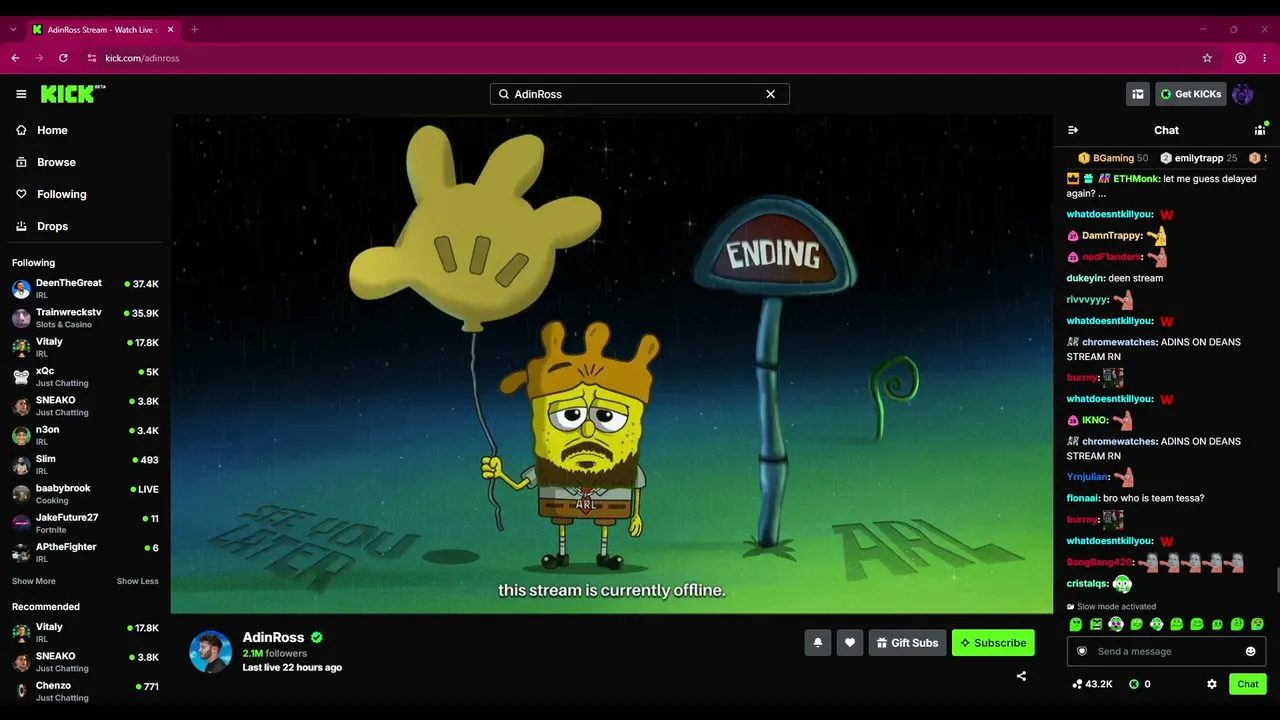Open the chat leaderboard icon
The width and height of the screenshot is (1280, 720).
tap(1260, 130)
